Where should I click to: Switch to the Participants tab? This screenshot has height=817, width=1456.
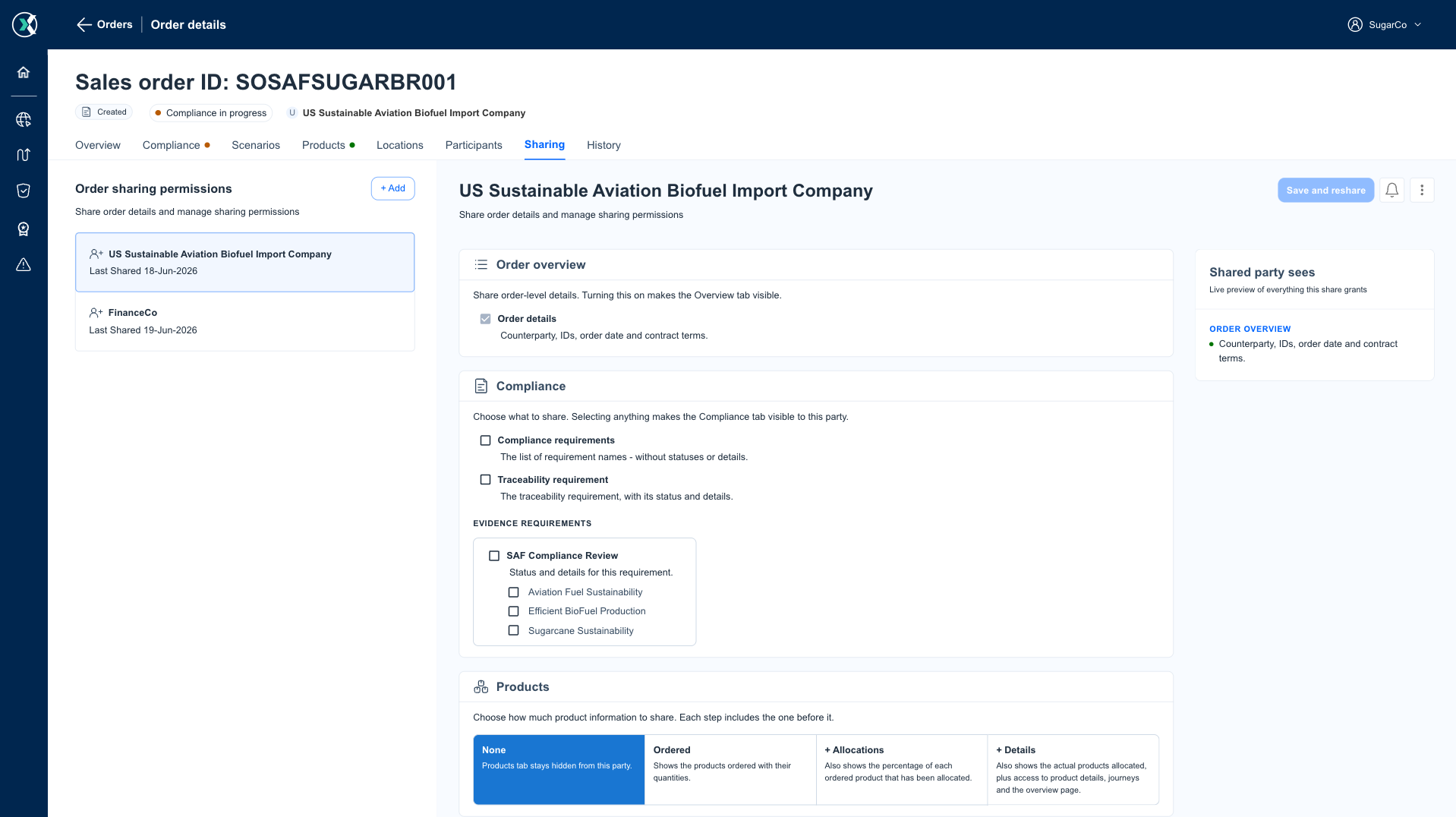[x=474, y=145]
